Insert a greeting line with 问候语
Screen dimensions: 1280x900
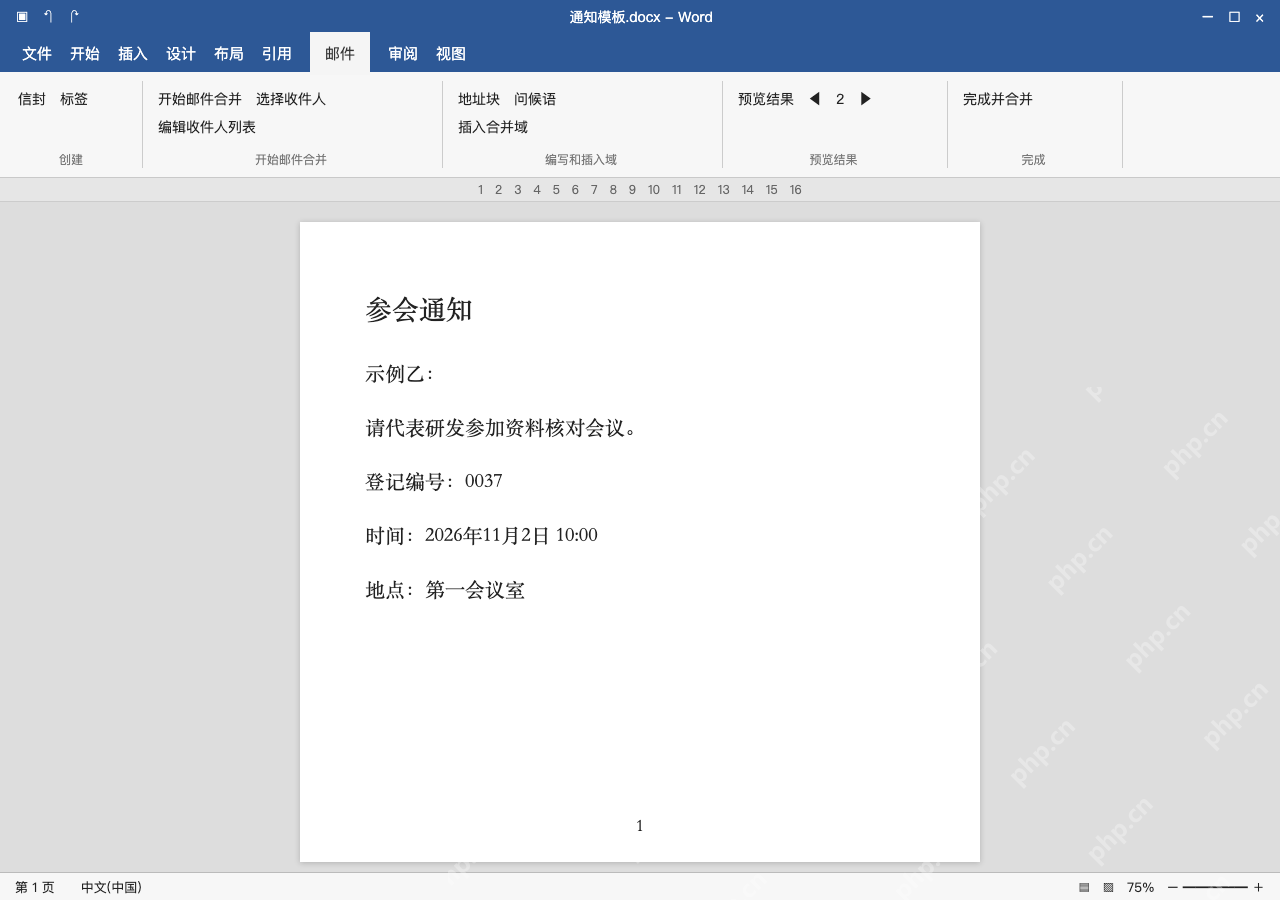(535, 99)
